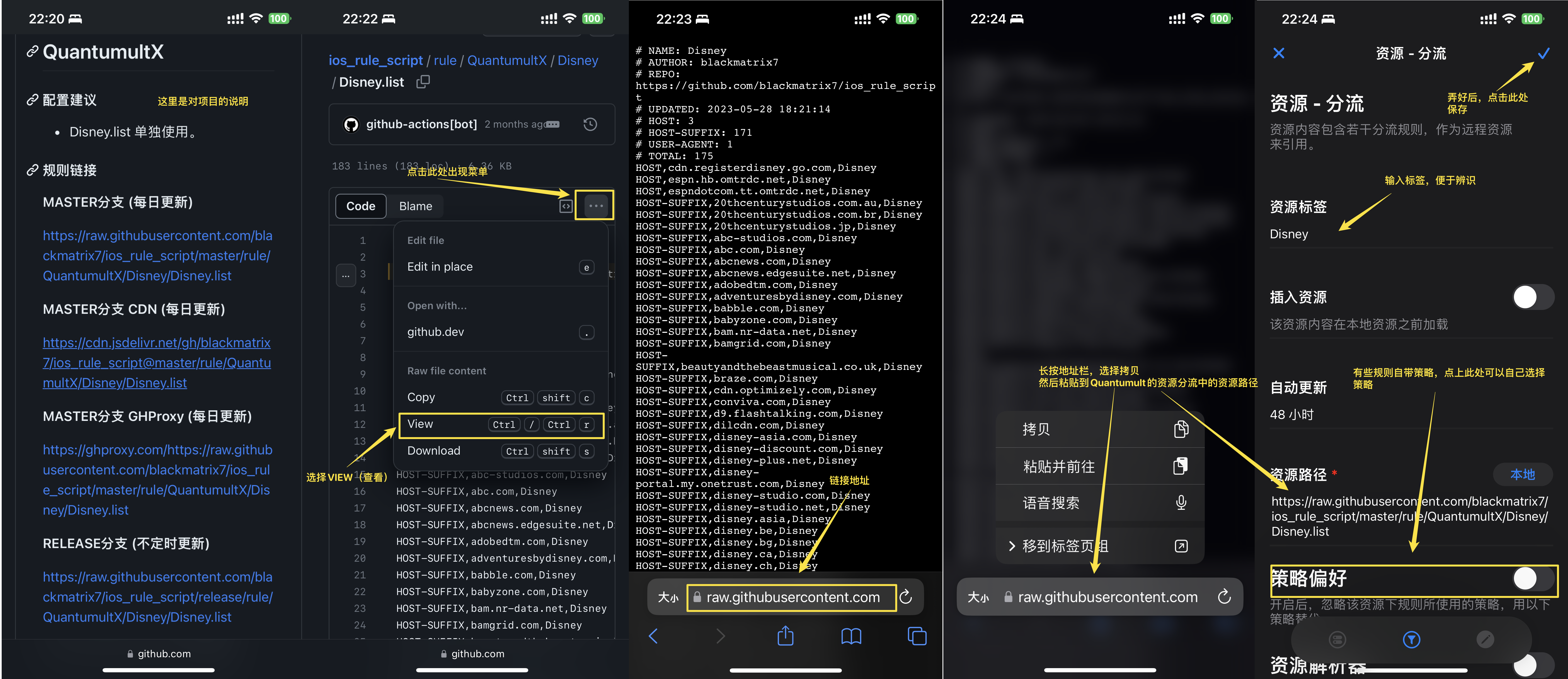
Task: Tap the open-in icon in 移到标签页组 row
Action: [x=1181, y=546]
